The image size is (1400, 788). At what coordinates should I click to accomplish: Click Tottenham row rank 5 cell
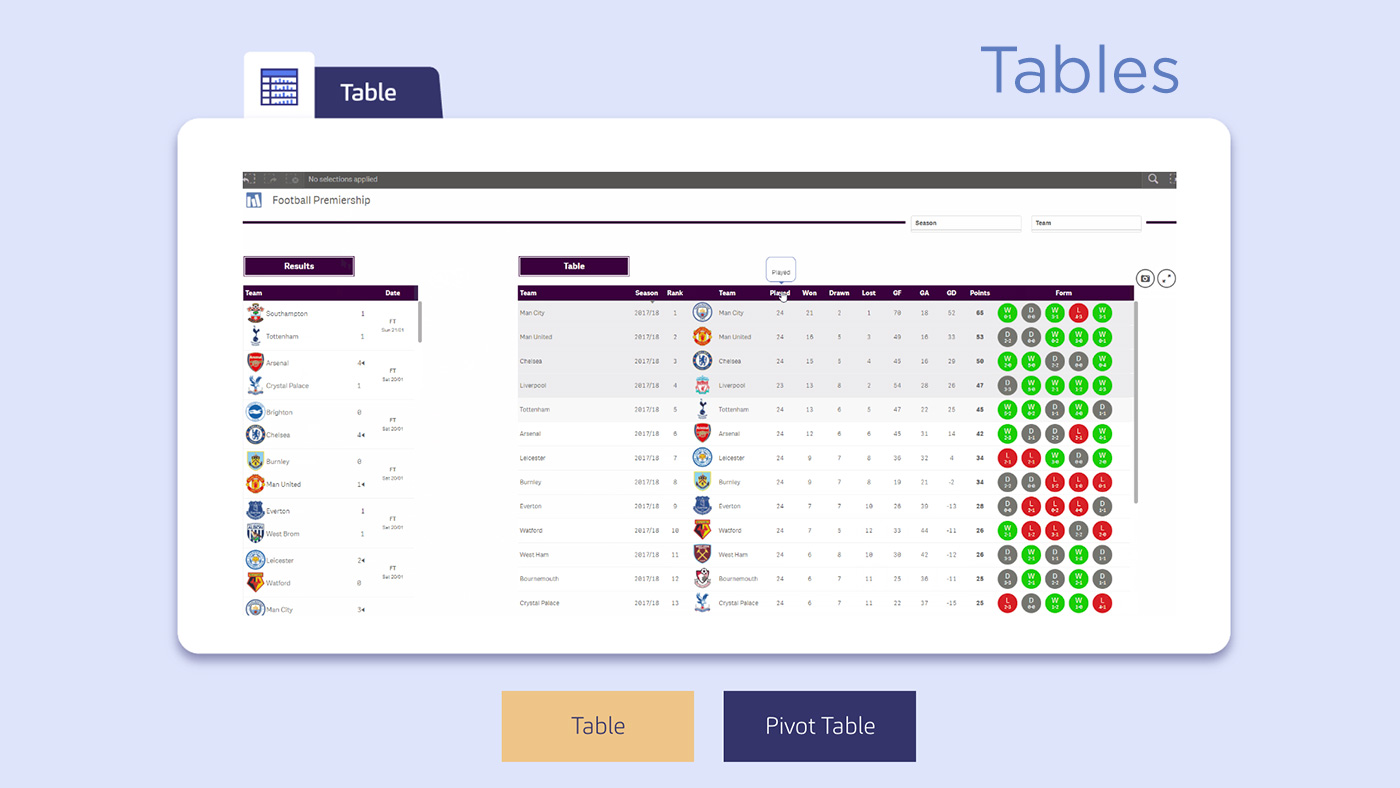click(x=675, y=410)
